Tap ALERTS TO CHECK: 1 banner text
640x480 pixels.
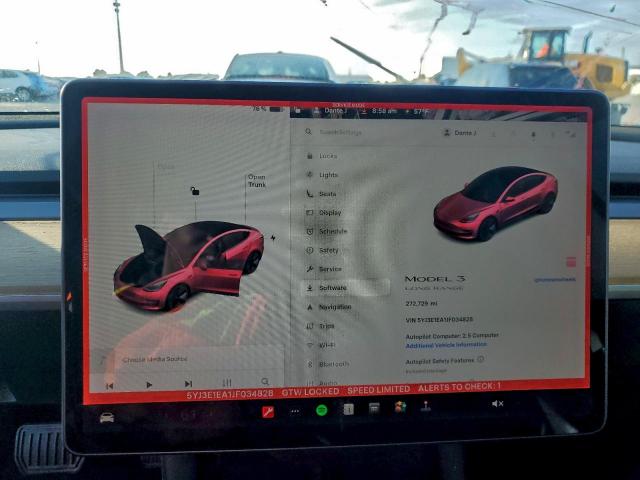pyautogui.click(x=459, y=387)
